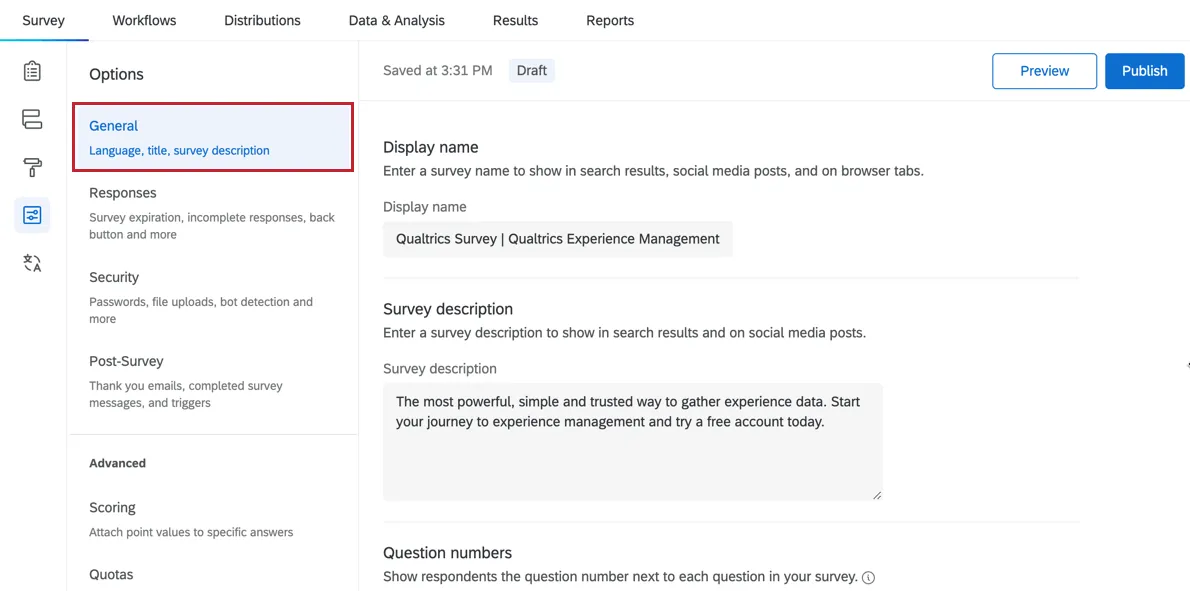
Task: Select the Quotas options section
Action: coord(110,574)
